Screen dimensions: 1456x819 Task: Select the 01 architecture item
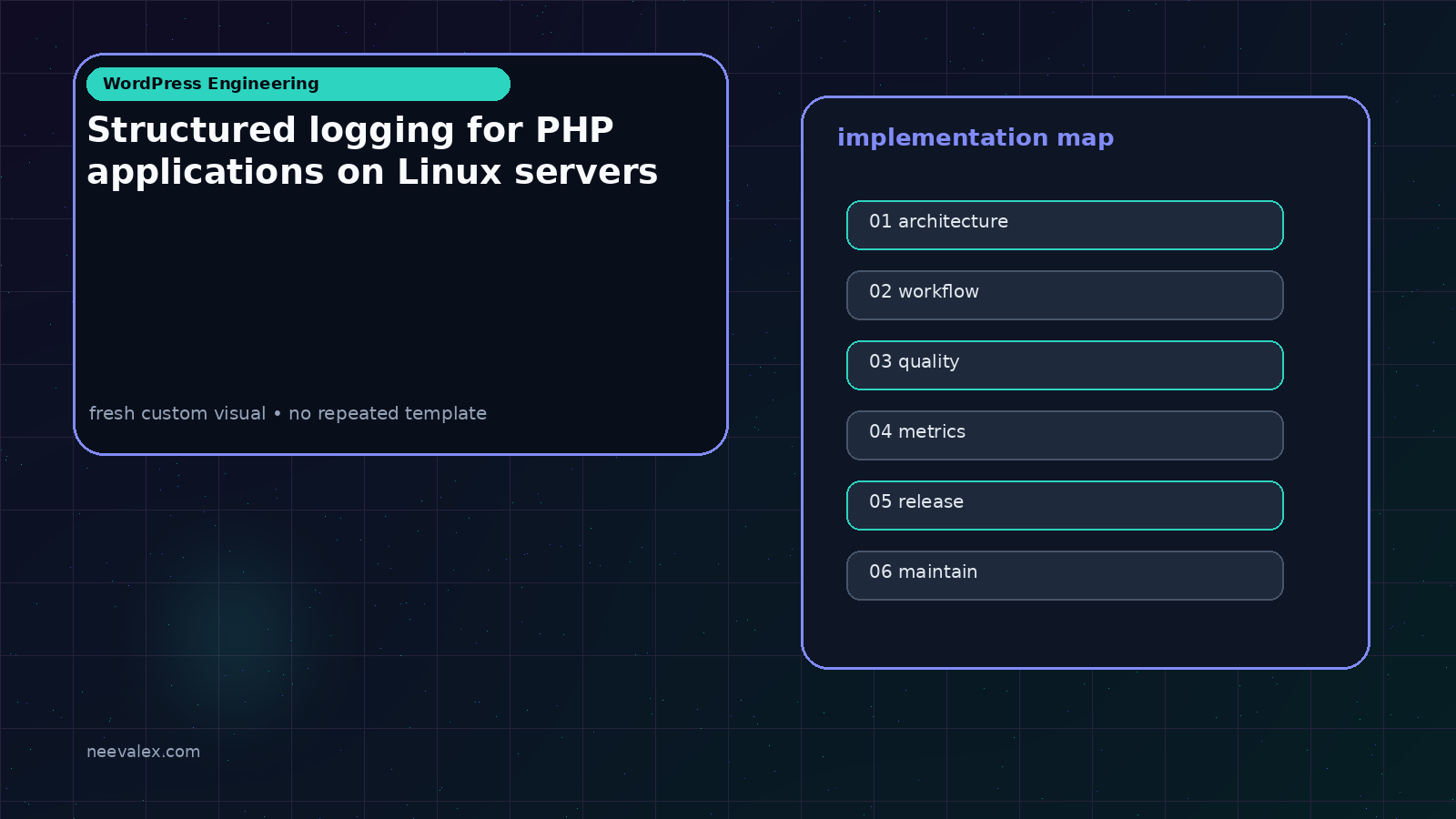point(1065,225)
